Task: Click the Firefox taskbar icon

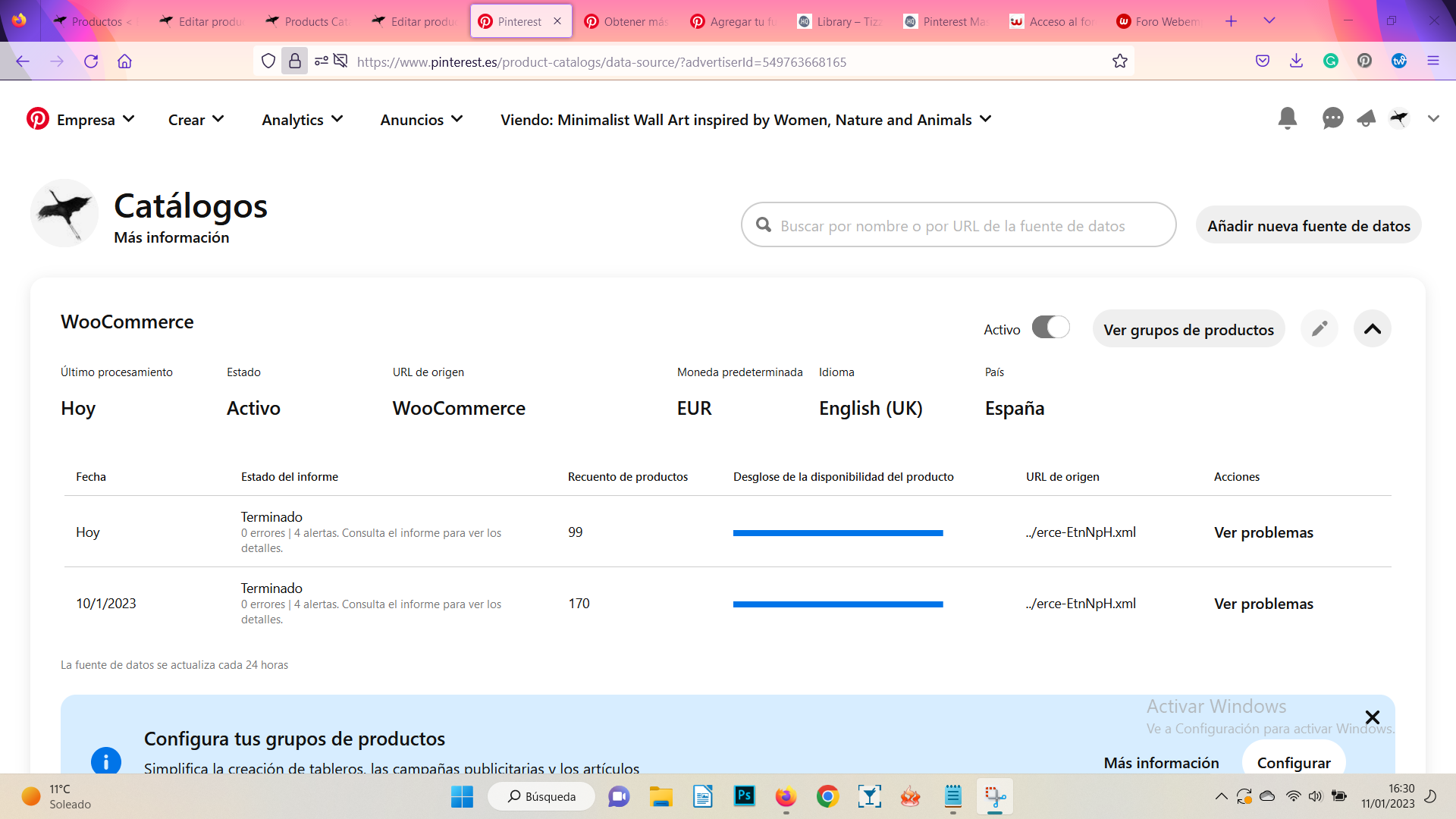Action: pyautogui.click(x=786, y=796)
